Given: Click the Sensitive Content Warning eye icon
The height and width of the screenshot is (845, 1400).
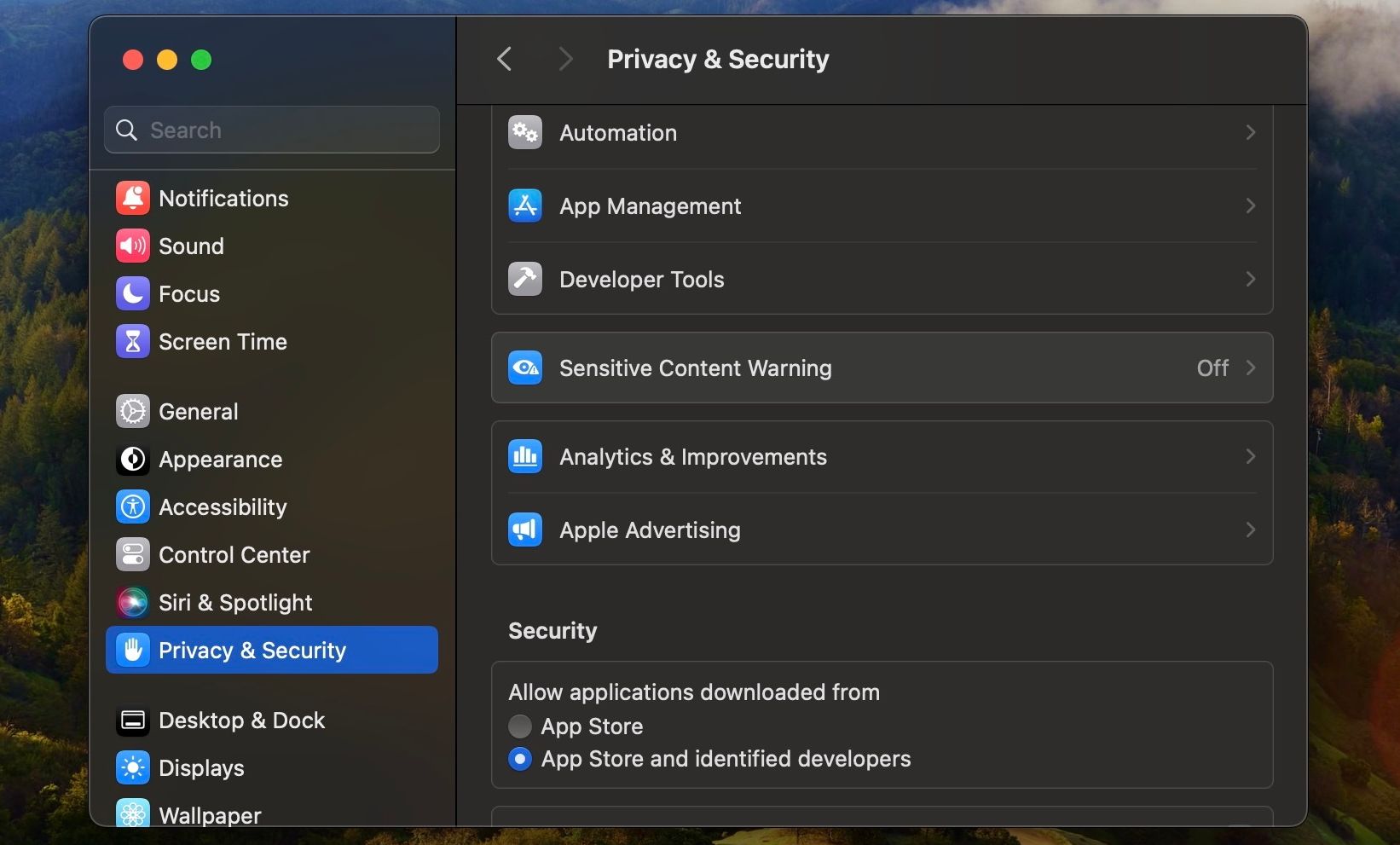Looking at the screenshot, I should pyautogui.click(x=524, y=368).
